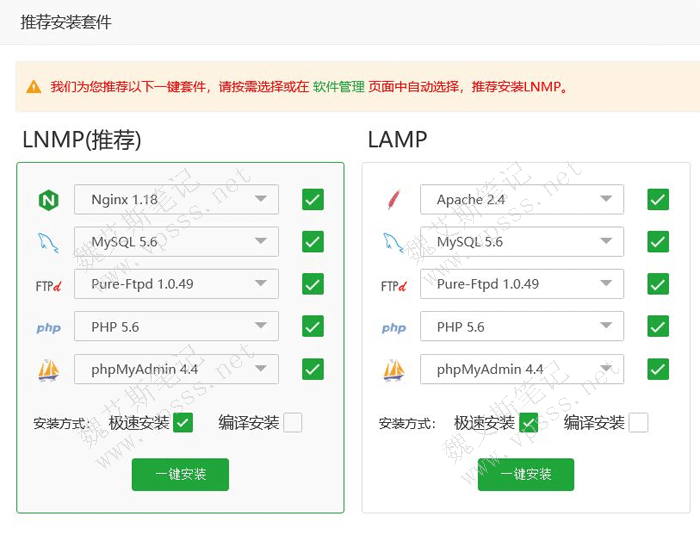Toggle LNMP 极速安装 checkbox
This screenshot has width=700, height=541.
[183, 423]
